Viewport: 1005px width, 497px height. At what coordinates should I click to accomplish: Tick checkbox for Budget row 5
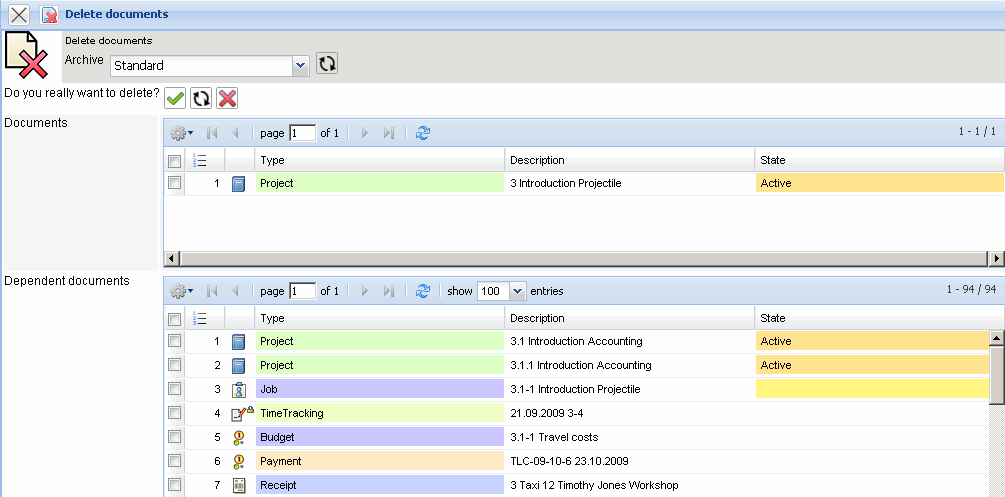click(x=175, y=437)
